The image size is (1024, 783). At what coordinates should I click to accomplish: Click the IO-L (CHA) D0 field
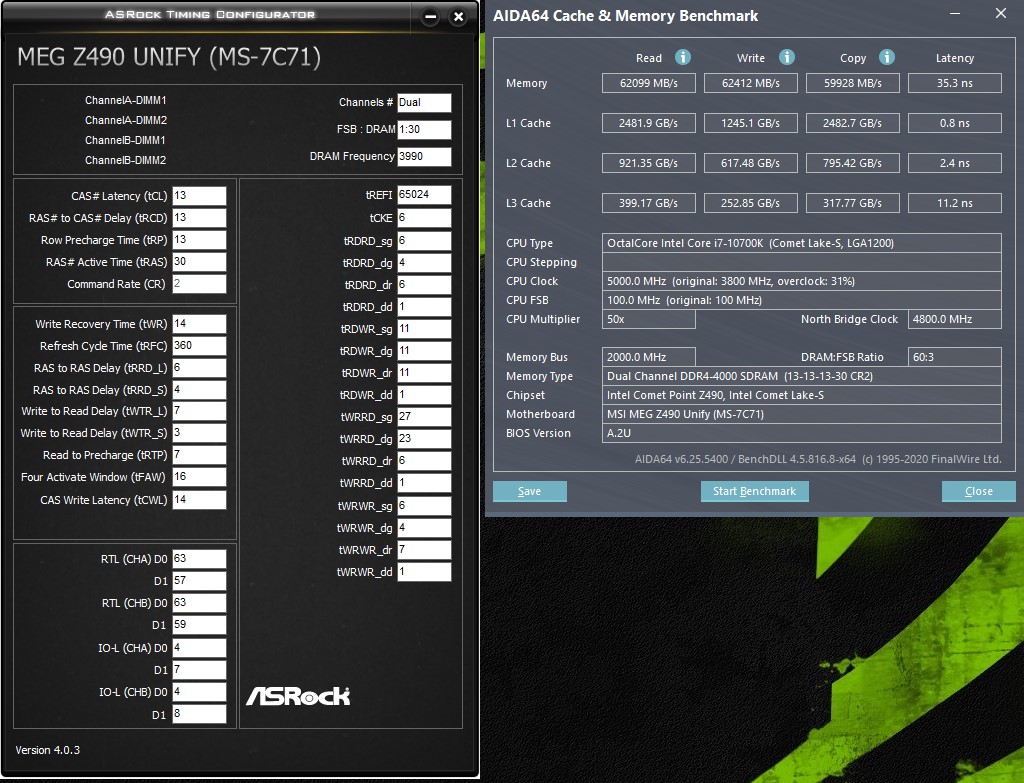pyautogui.click(x=199, y=648)
